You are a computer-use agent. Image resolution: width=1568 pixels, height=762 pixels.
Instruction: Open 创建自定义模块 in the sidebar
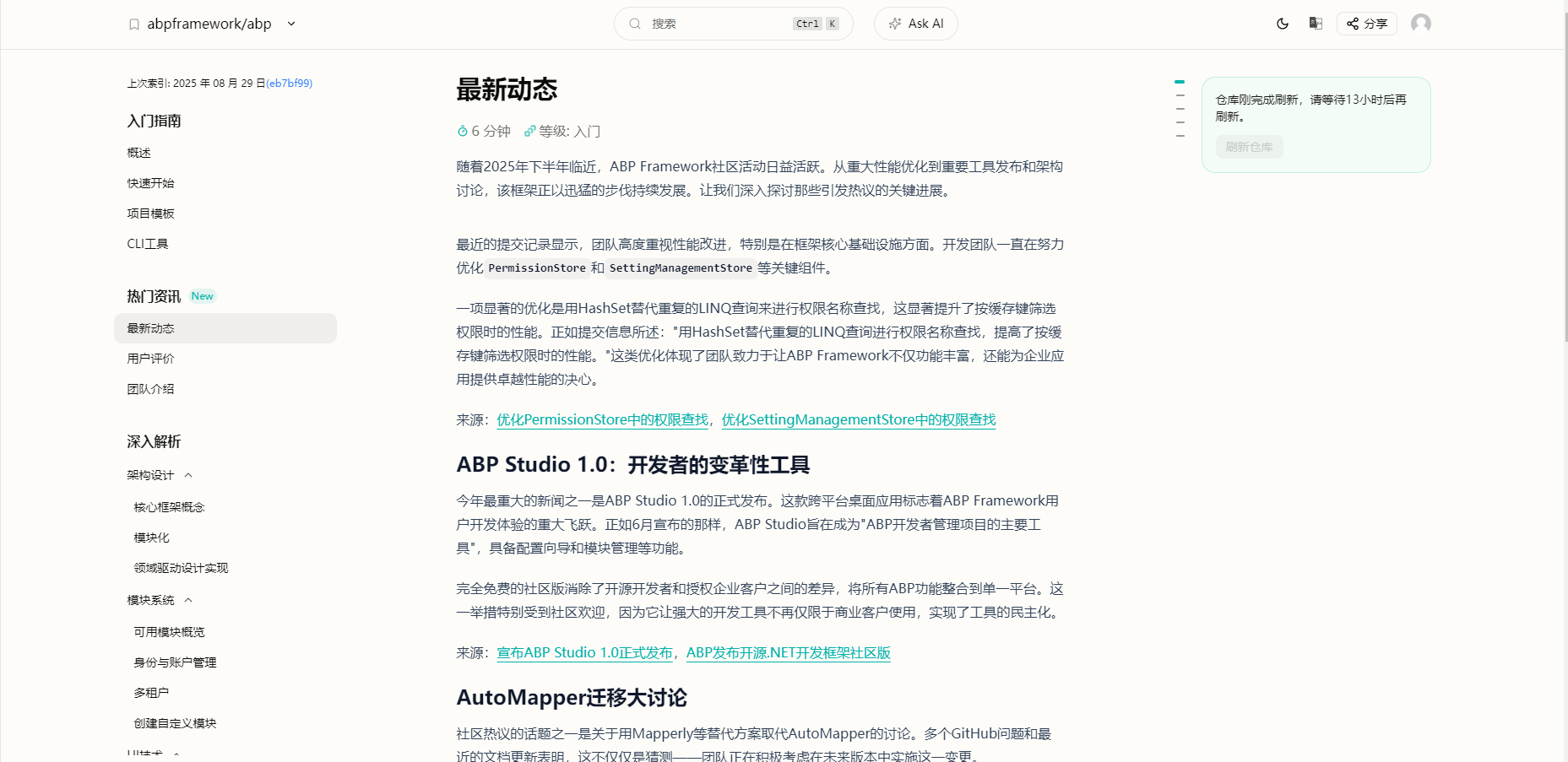coord(176,723)
